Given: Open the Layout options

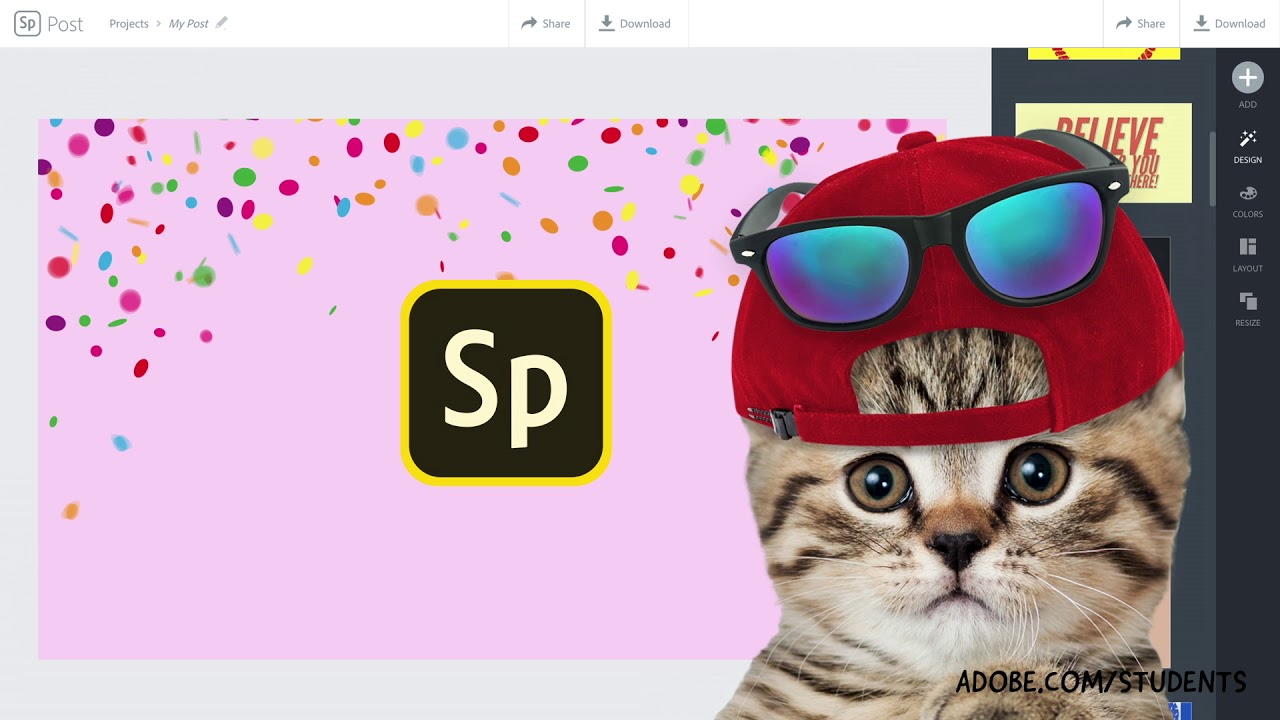Looking at the screenshot, I should [1247, 255].
